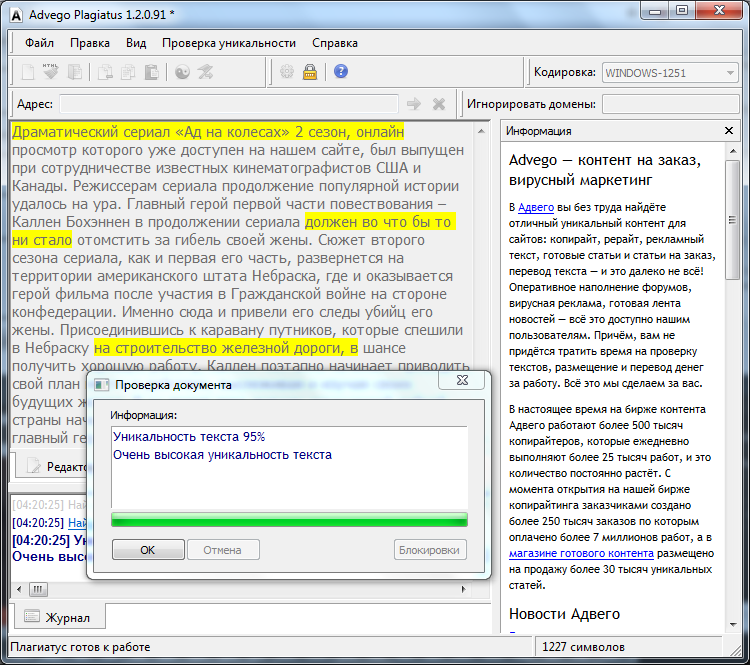Open the Справка menu
The width and height of the screenshot is (752, 667).
tap(335, 43)
